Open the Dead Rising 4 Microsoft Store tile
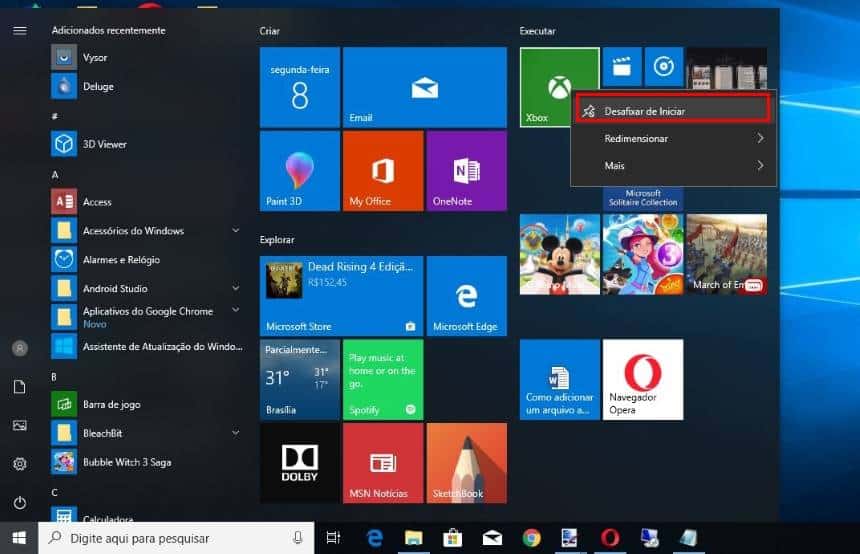The width and height of the screenshot is (860, 554). (341, 296)
